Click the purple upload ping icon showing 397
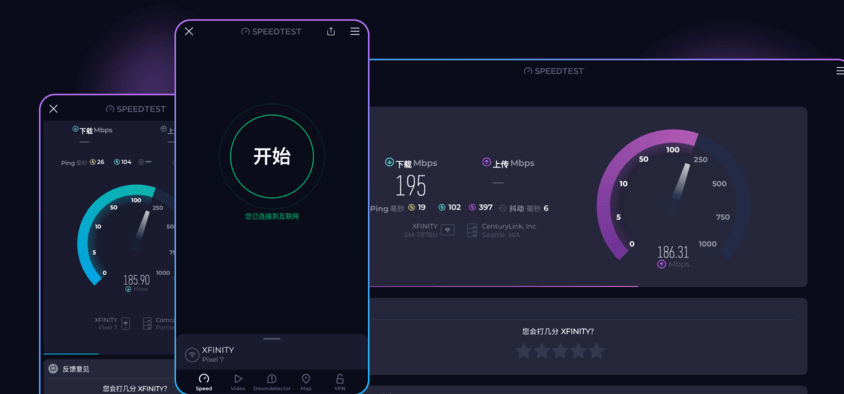Viewport: 844px width, 394px height. pos(472,207)
